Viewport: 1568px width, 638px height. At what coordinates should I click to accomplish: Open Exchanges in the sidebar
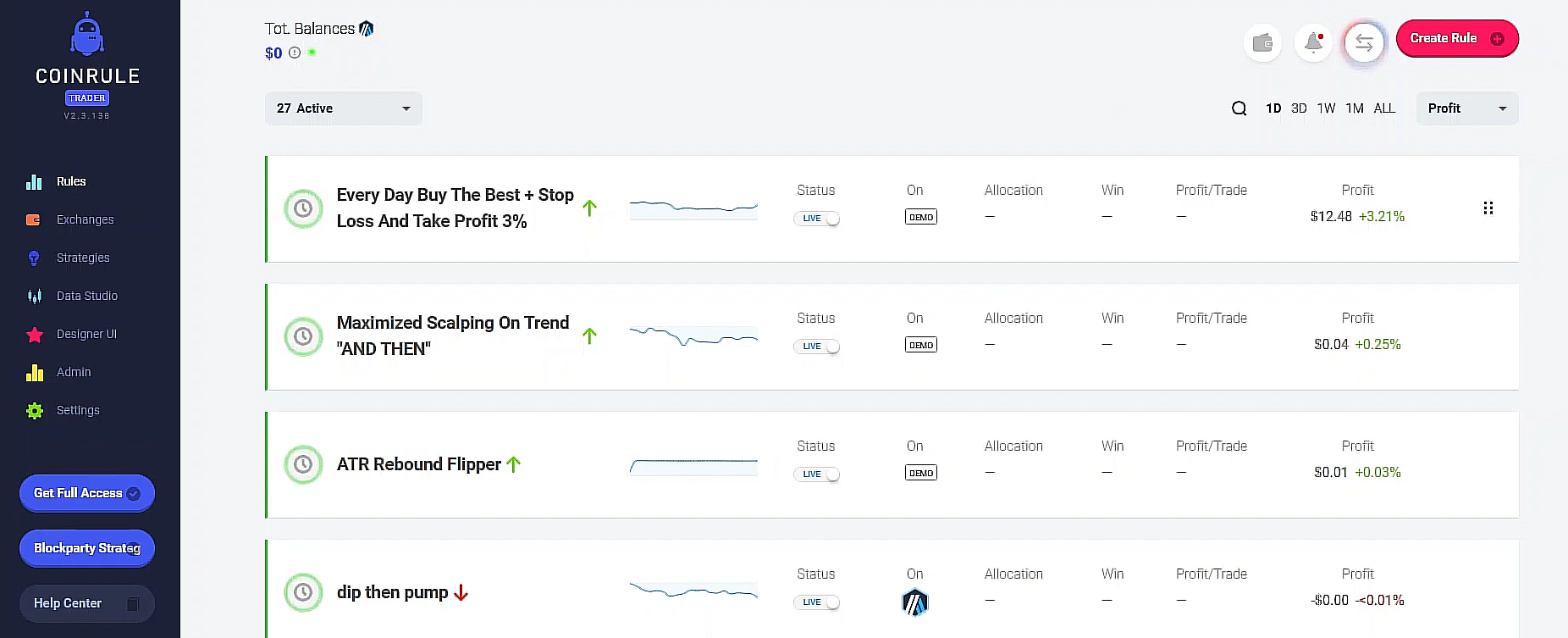click(85, 219)
